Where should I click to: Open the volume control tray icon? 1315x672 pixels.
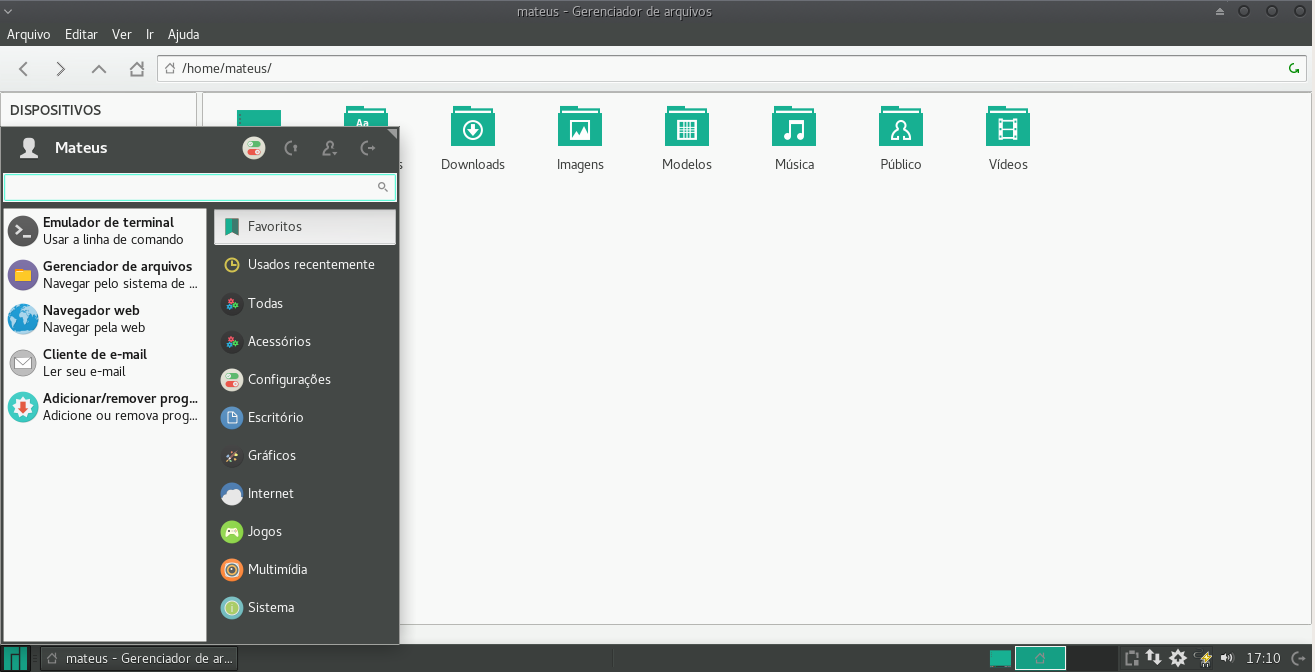pos(1227,658)
